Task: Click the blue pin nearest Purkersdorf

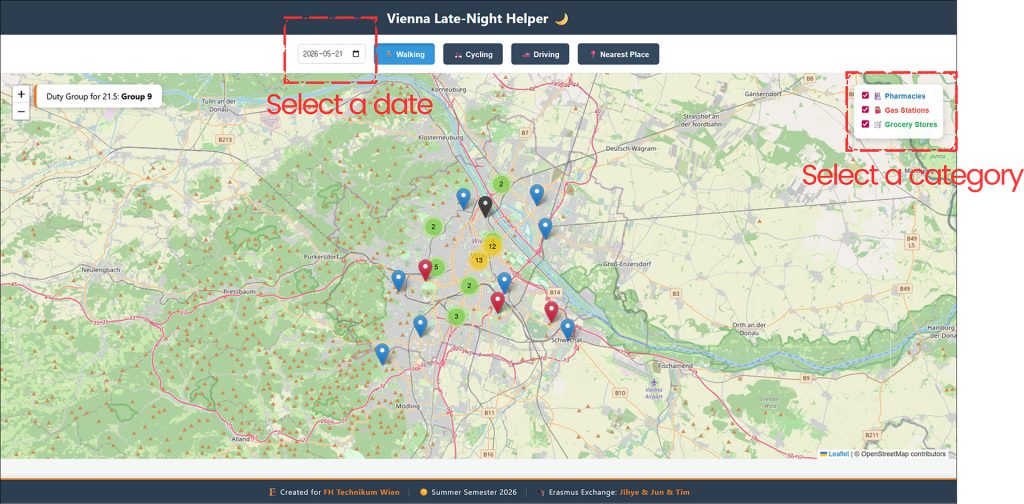Action: point(398,281)
